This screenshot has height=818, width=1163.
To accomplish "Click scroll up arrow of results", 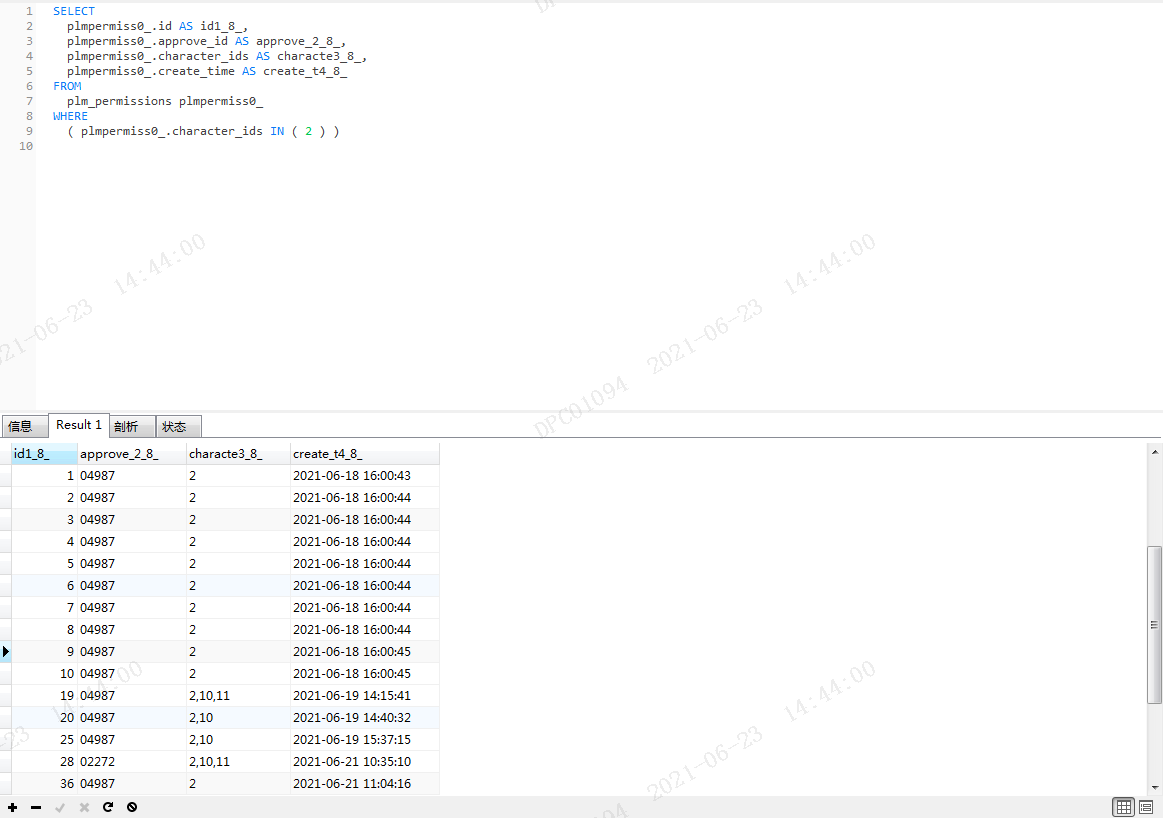I will 1155,452.
